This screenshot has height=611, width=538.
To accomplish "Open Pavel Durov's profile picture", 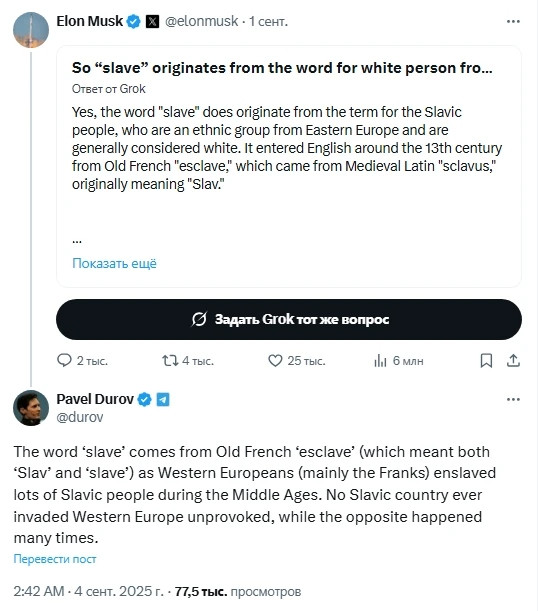I will click(x=31, y=408).
